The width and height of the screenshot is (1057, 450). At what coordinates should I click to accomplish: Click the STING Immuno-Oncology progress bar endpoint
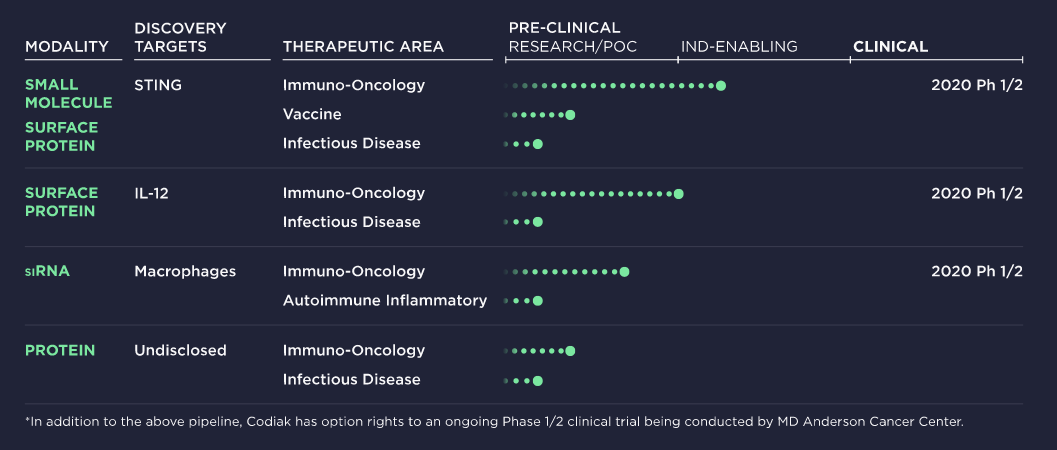pos(721,86)
